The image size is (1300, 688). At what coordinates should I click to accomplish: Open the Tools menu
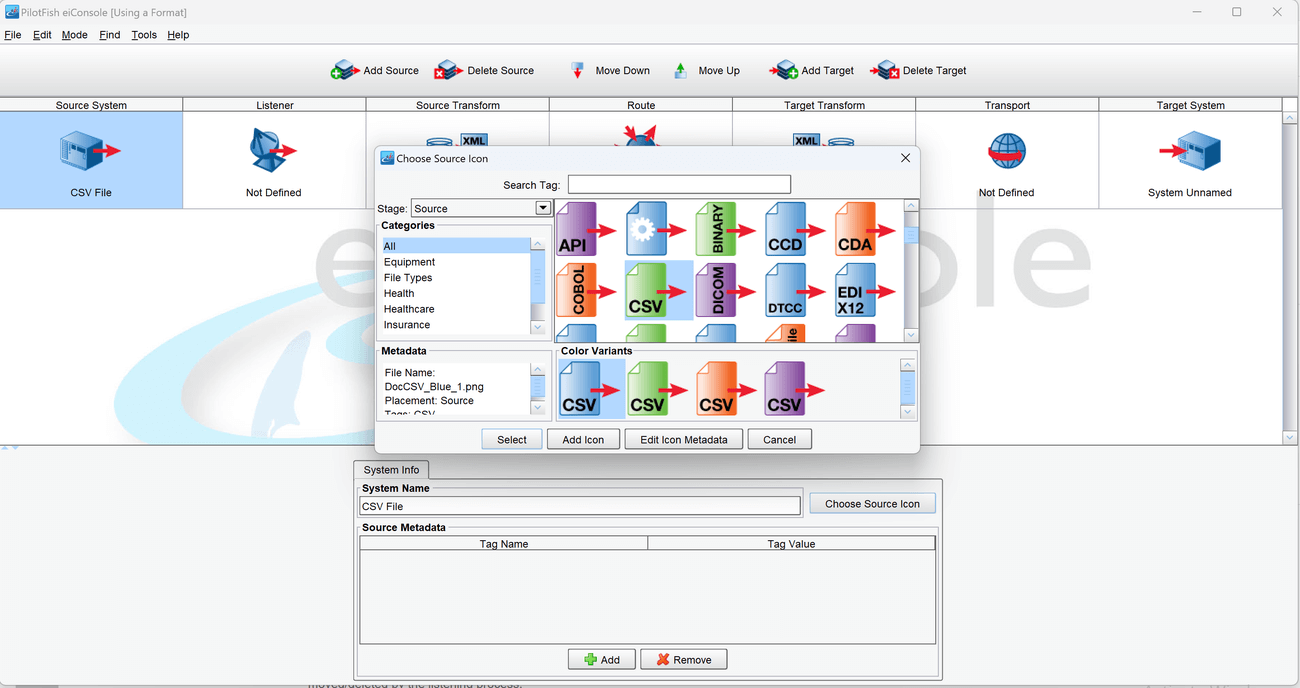144,35
